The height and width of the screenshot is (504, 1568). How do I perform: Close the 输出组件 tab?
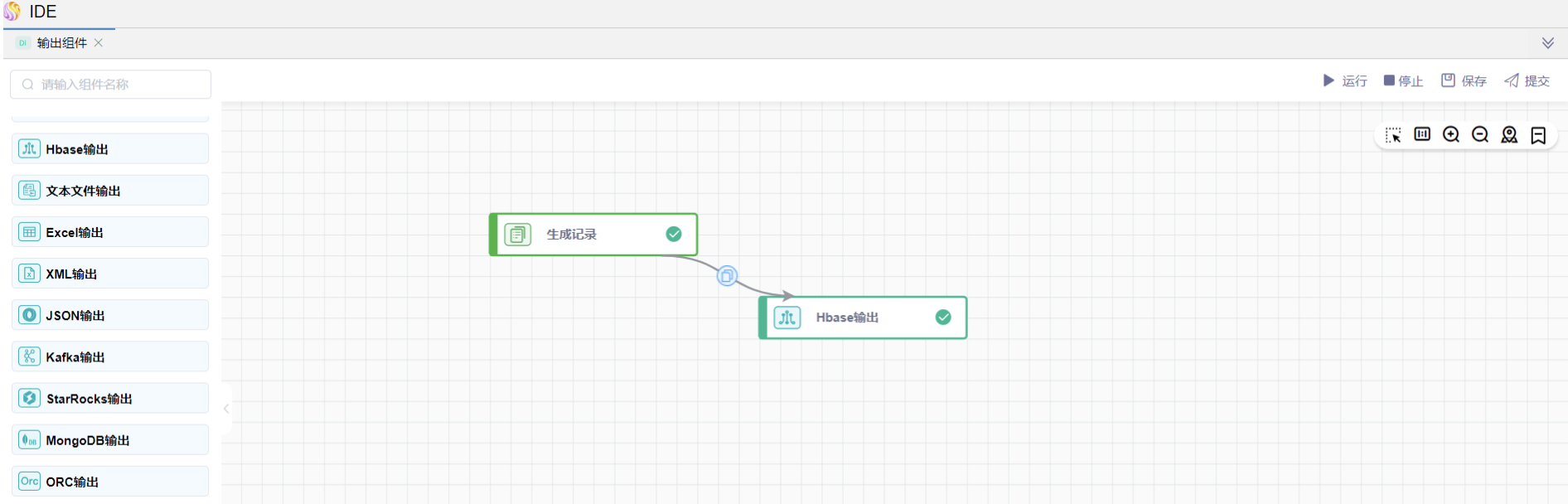(x=99, y=43)
